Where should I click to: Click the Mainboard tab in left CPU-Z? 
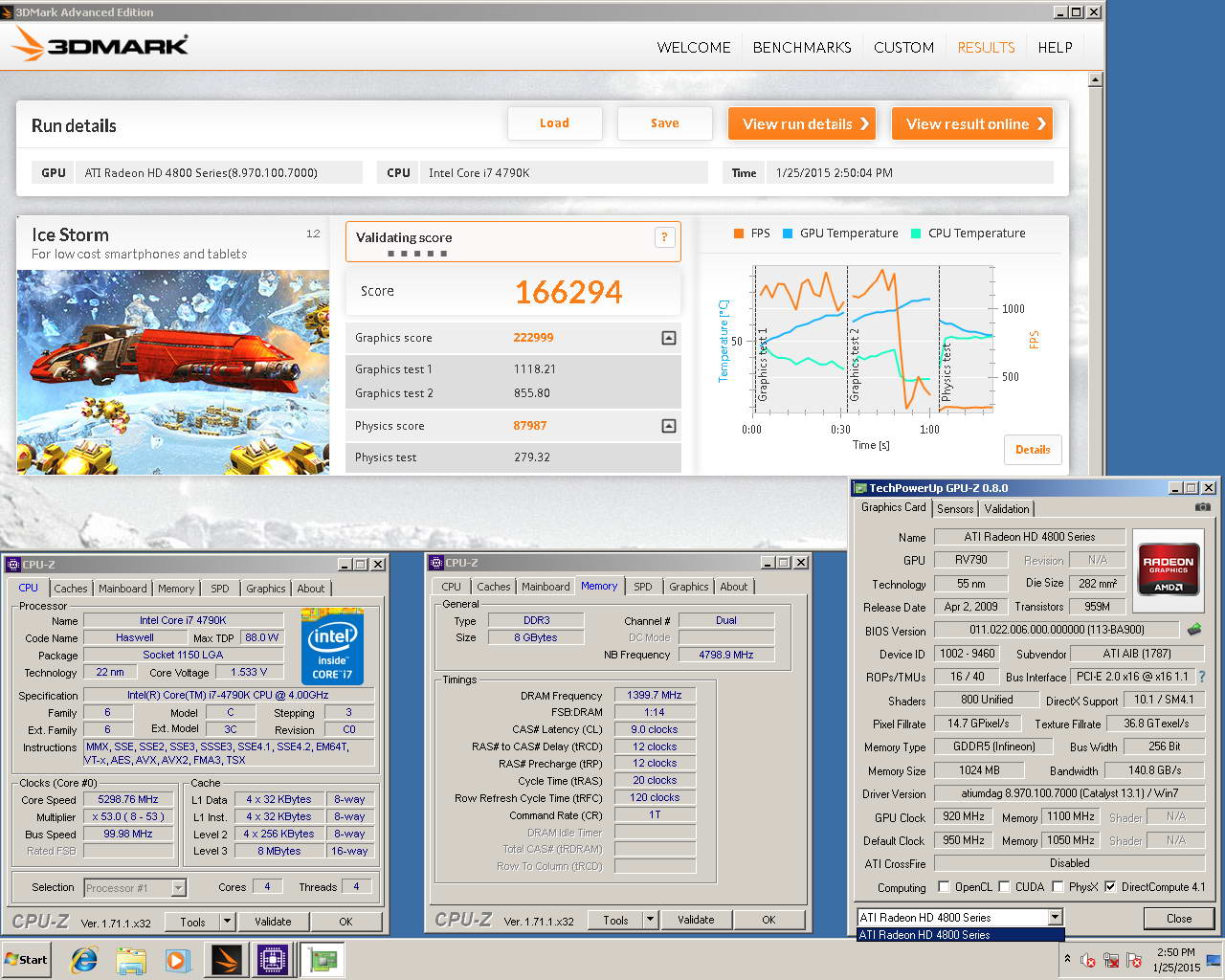122,589
